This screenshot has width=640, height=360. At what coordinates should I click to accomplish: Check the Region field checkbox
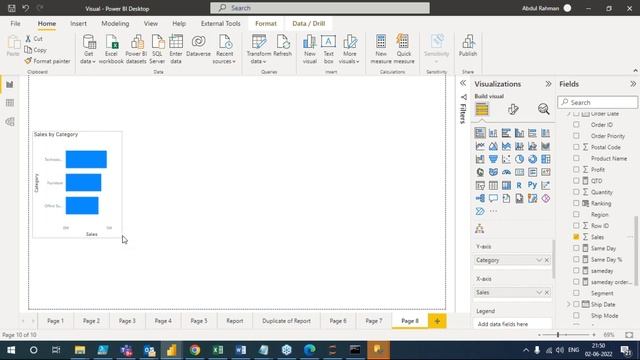coord(576,214)
